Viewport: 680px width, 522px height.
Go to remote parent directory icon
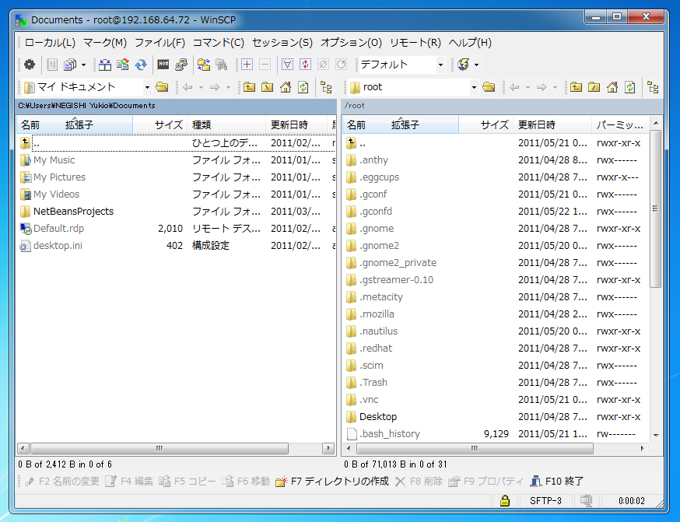tap(575, 87)
